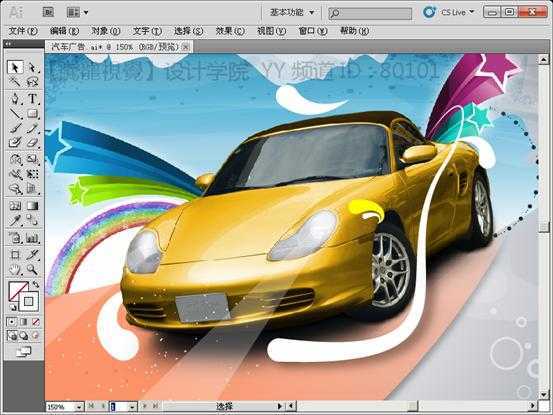Screen dimensions: 553x415
Task: Open the 帮助(H) menu
Action: tap(354, 31)
